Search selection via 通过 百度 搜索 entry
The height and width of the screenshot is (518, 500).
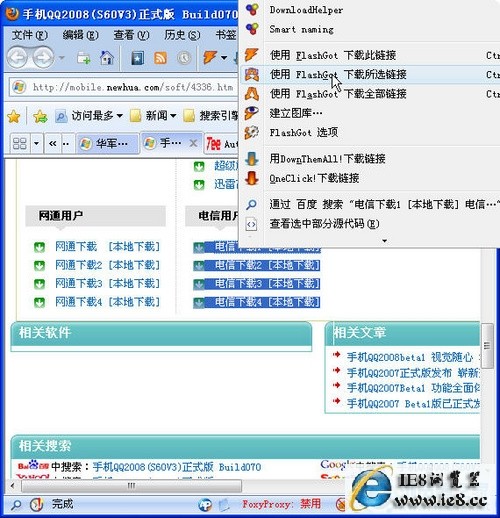coord(369,204)
